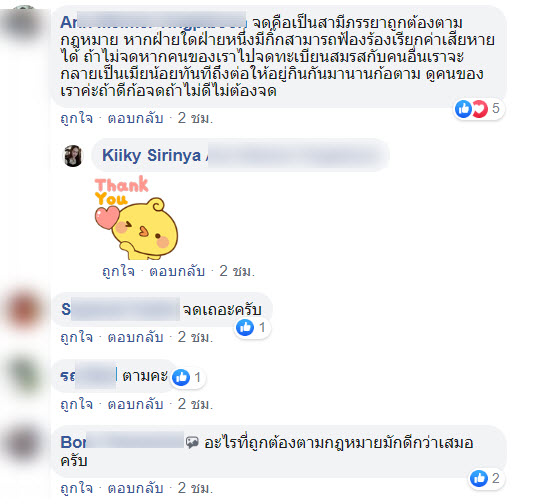Click ถูกใจ under the last comment
This screenshot has width=541, height=504.
(x=77, y=488)
